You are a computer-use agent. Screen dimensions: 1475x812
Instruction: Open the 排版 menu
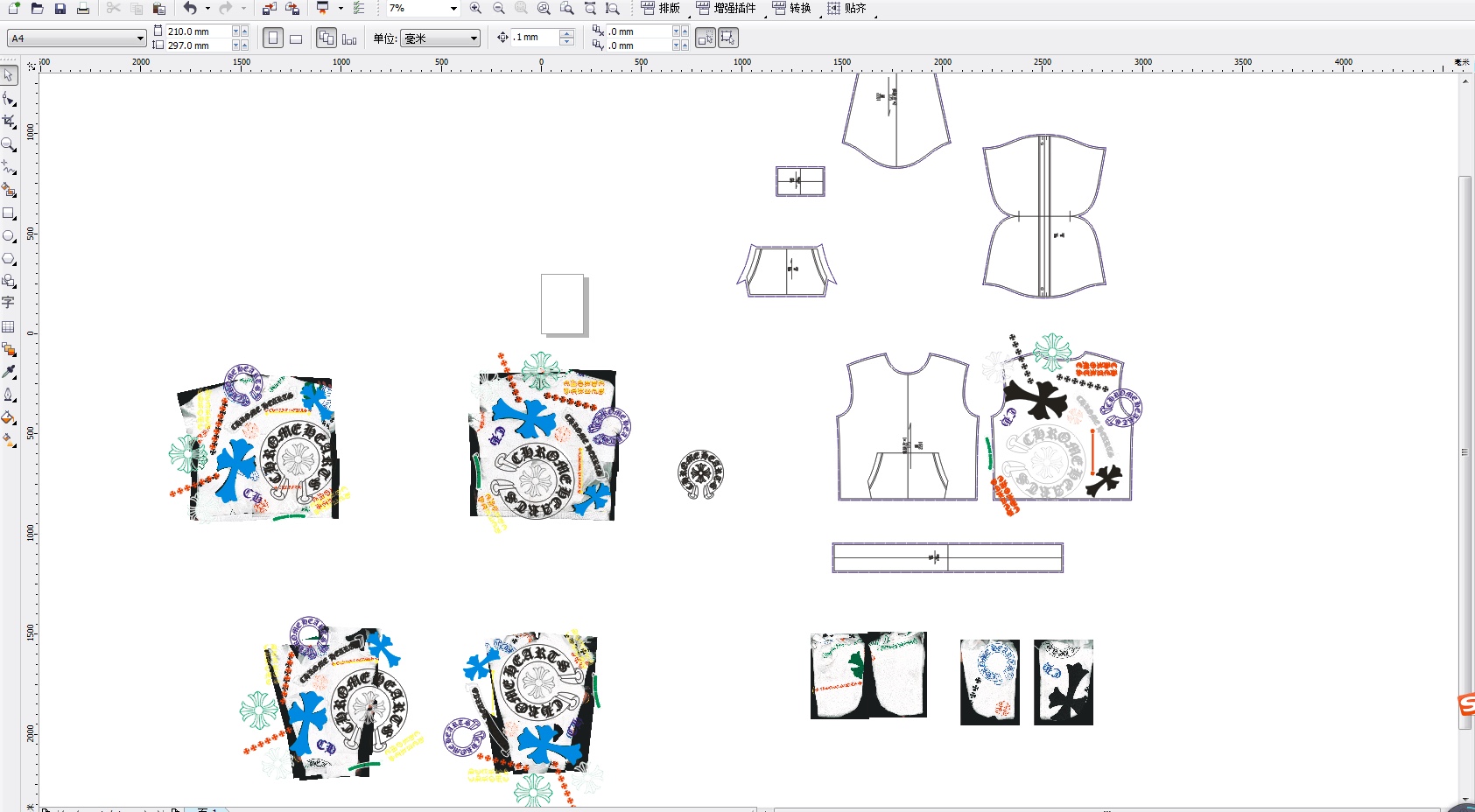coord(661,9)
